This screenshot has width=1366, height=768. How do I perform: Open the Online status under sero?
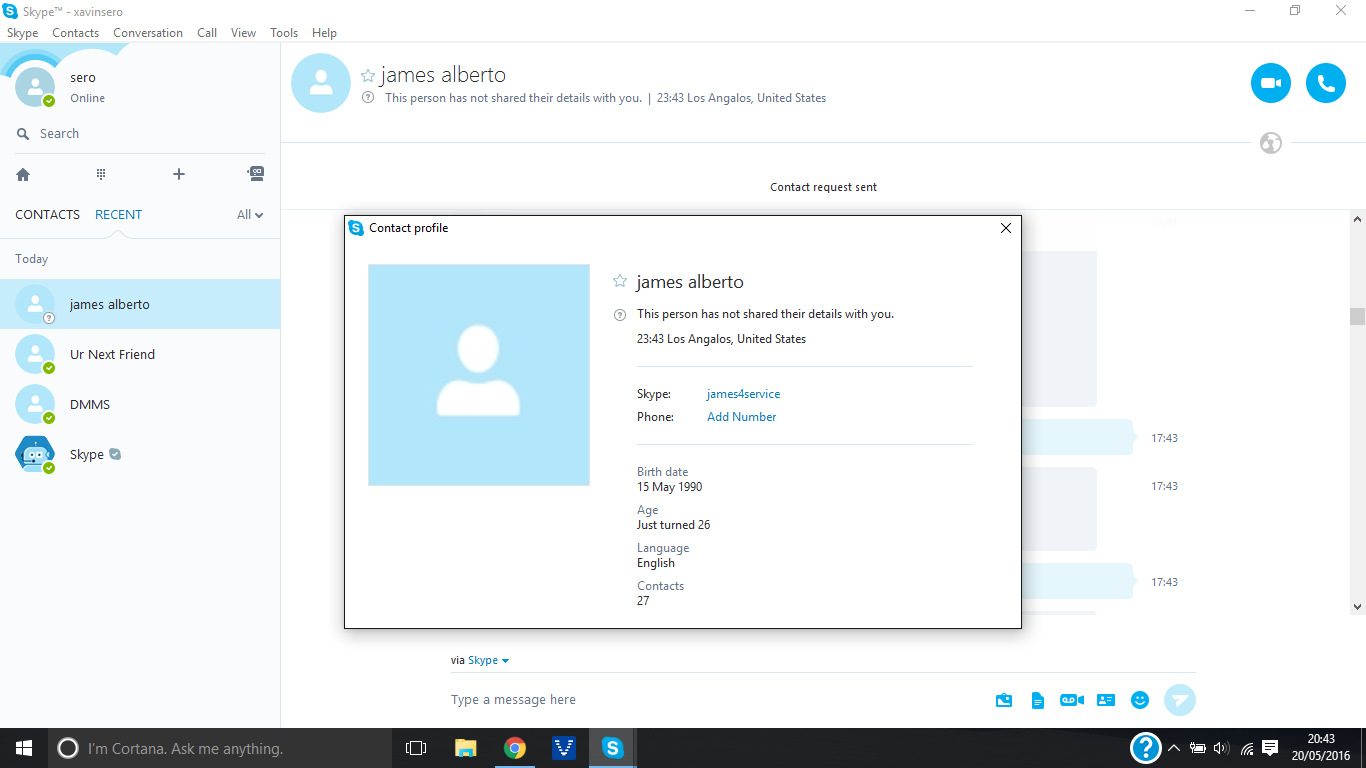tap(87, 98)
